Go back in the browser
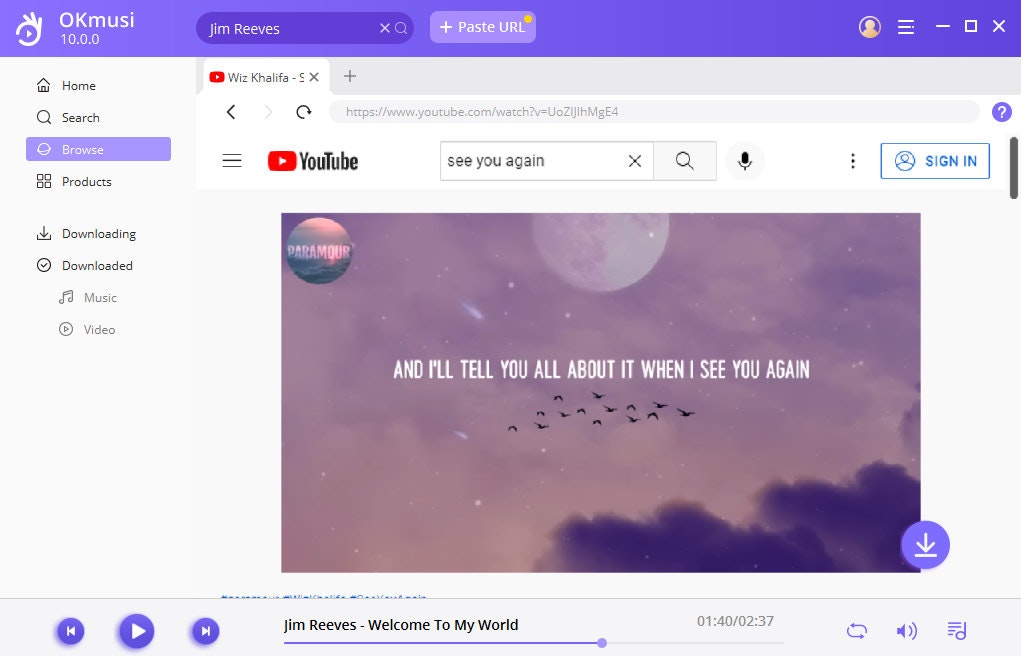 click(231, 112)
